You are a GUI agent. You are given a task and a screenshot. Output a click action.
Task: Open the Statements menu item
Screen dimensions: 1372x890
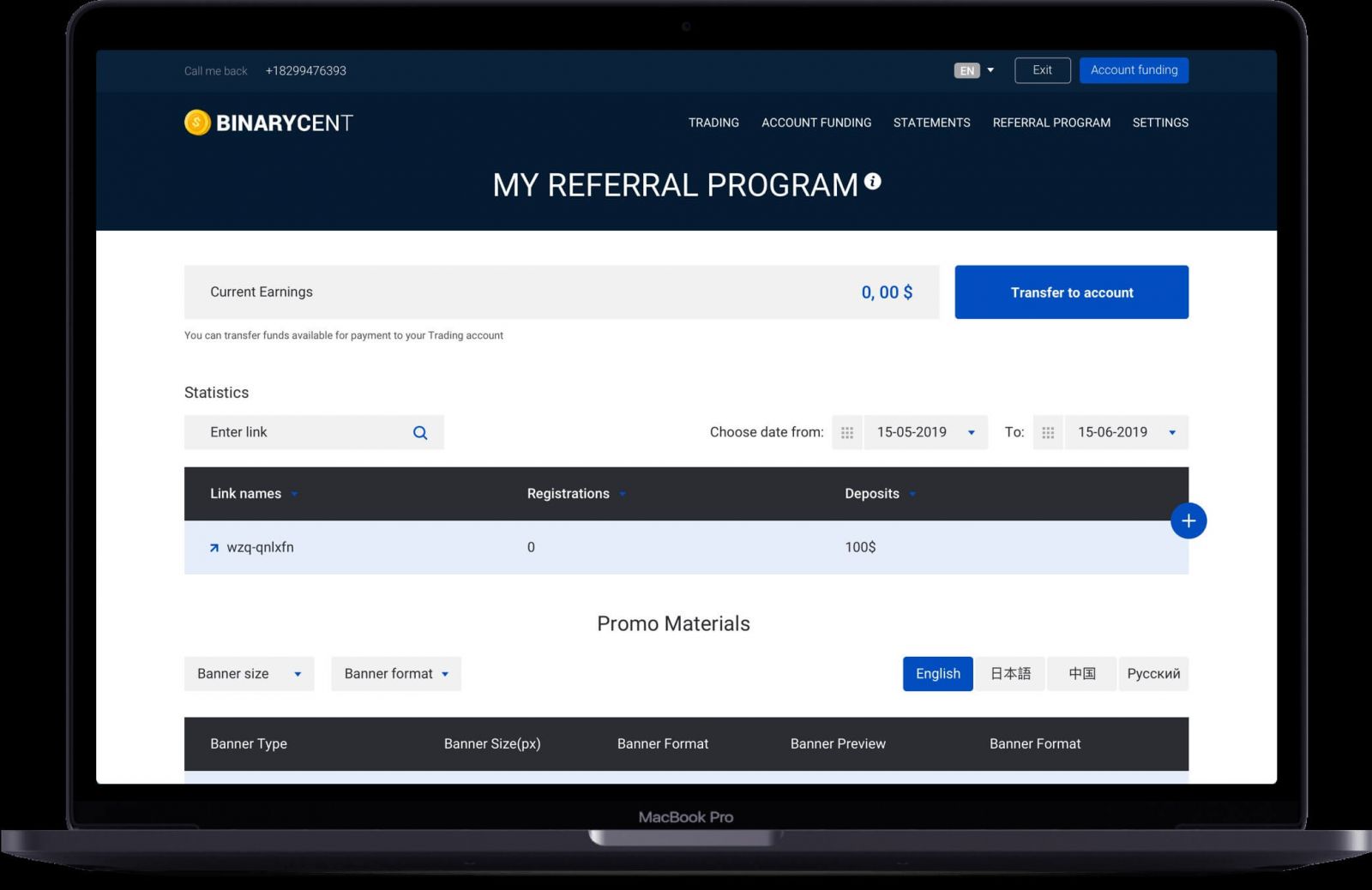(x=932, y=123)
